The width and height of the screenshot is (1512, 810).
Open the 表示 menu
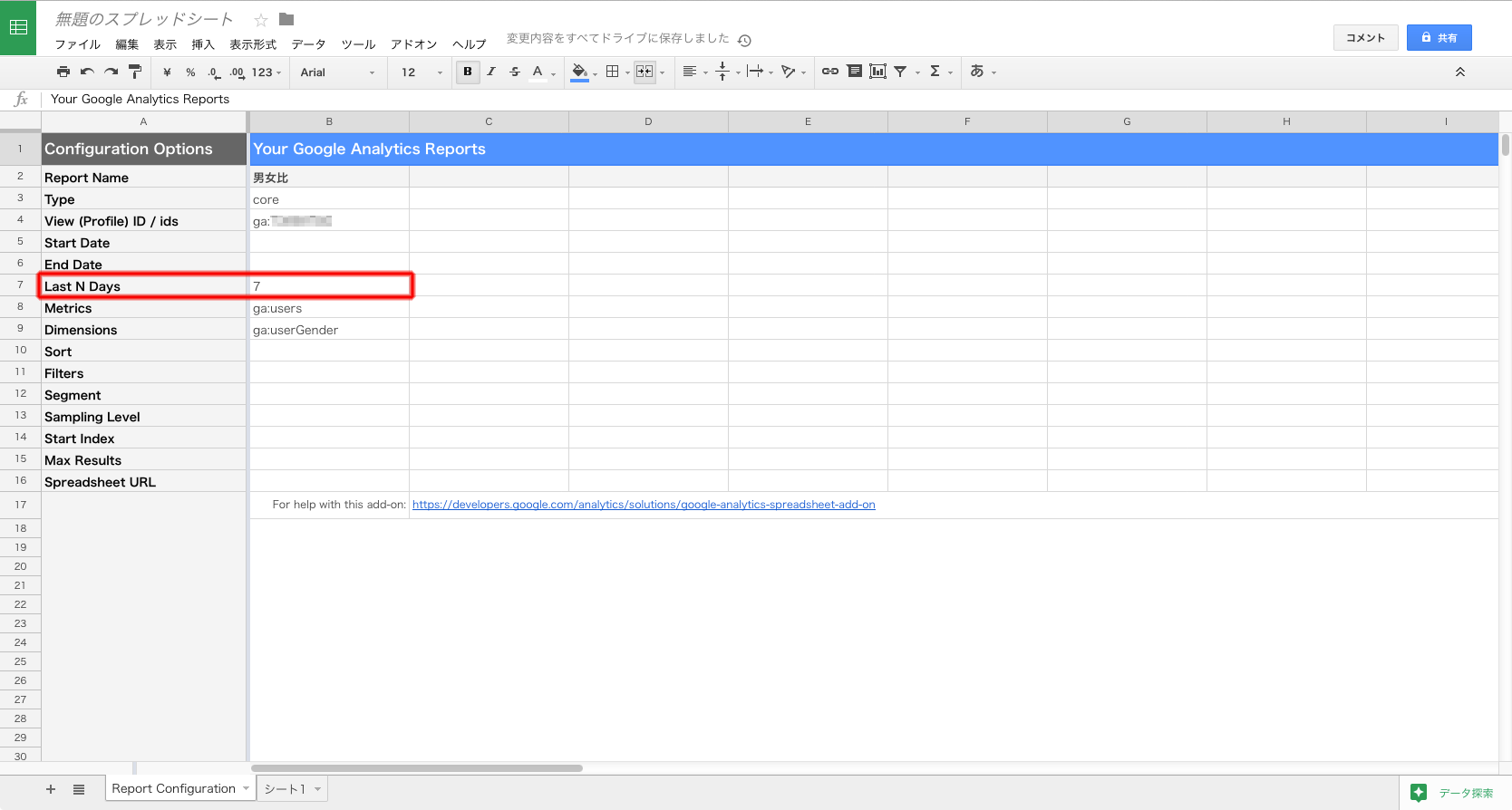165,44
